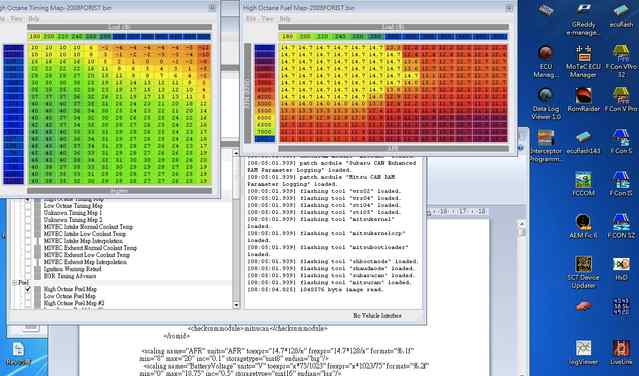The width and height of the screenshot is (639, 376).
Task: Click map tree scrollbar down arrow
Action: 236,305
